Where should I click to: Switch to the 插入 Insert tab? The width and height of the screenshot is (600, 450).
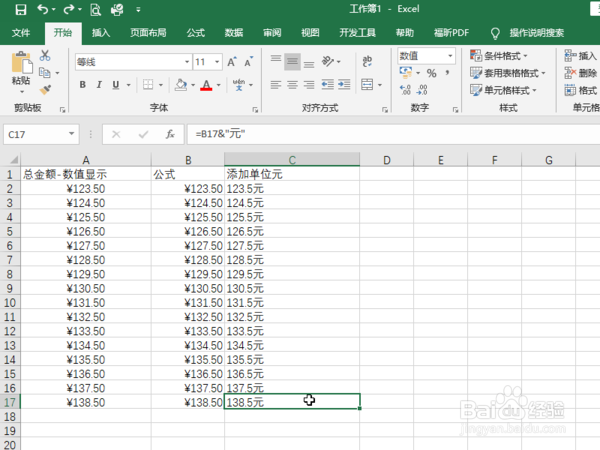pyautogui.click(x=101, y=33)
